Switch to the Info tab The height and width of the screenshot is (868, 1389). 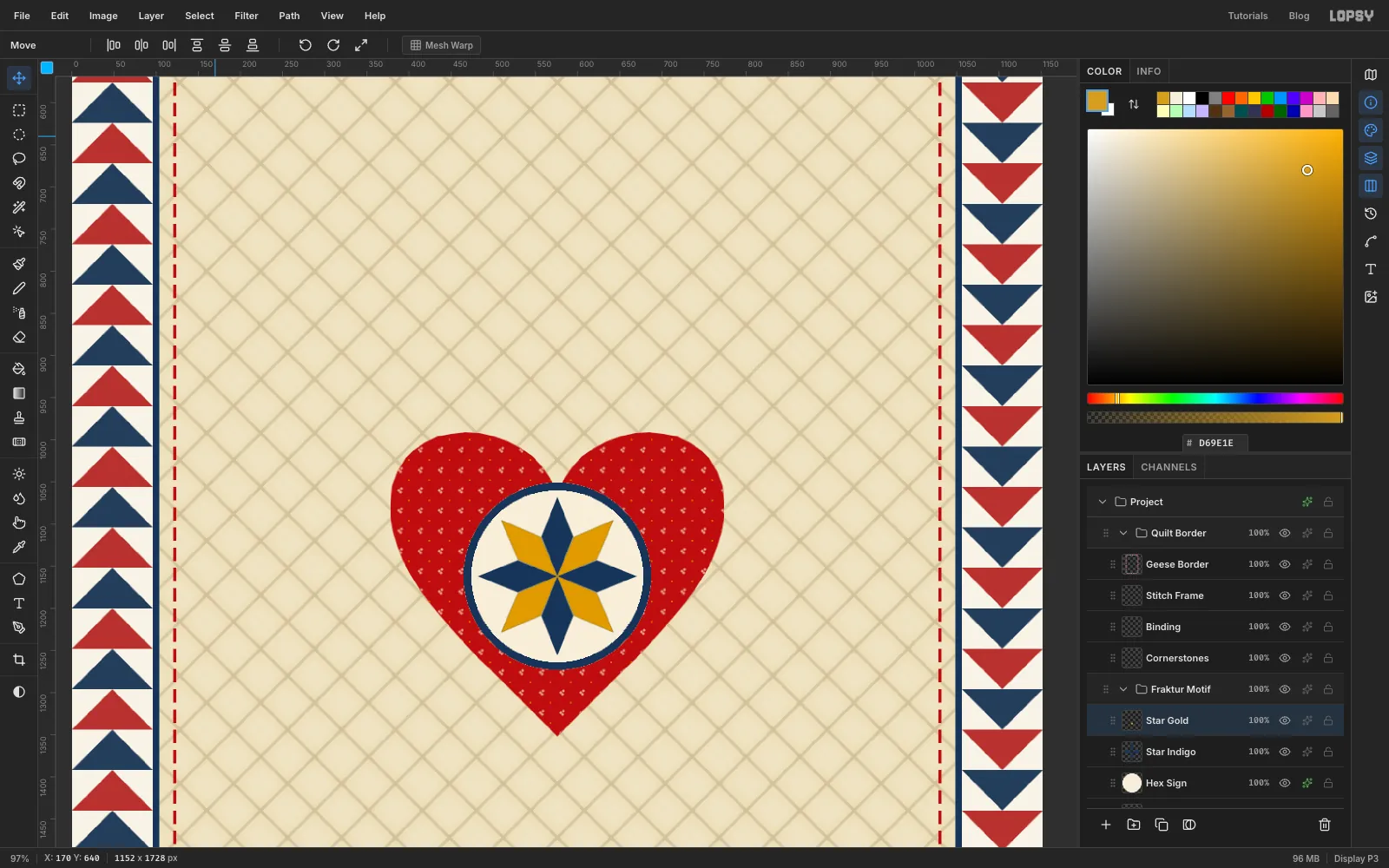(x=1149, y=71)
